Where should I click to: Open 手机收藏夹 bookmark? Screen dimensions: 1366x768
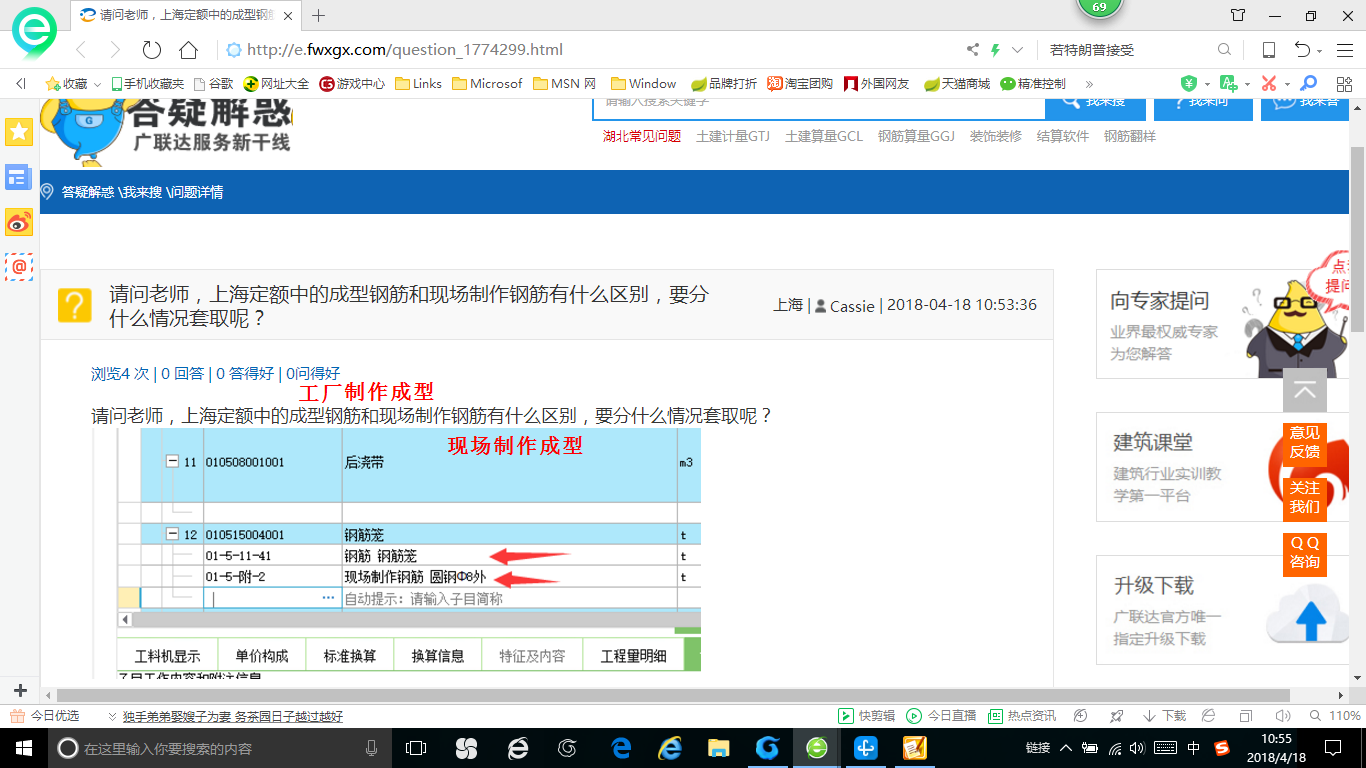[148, 84]
